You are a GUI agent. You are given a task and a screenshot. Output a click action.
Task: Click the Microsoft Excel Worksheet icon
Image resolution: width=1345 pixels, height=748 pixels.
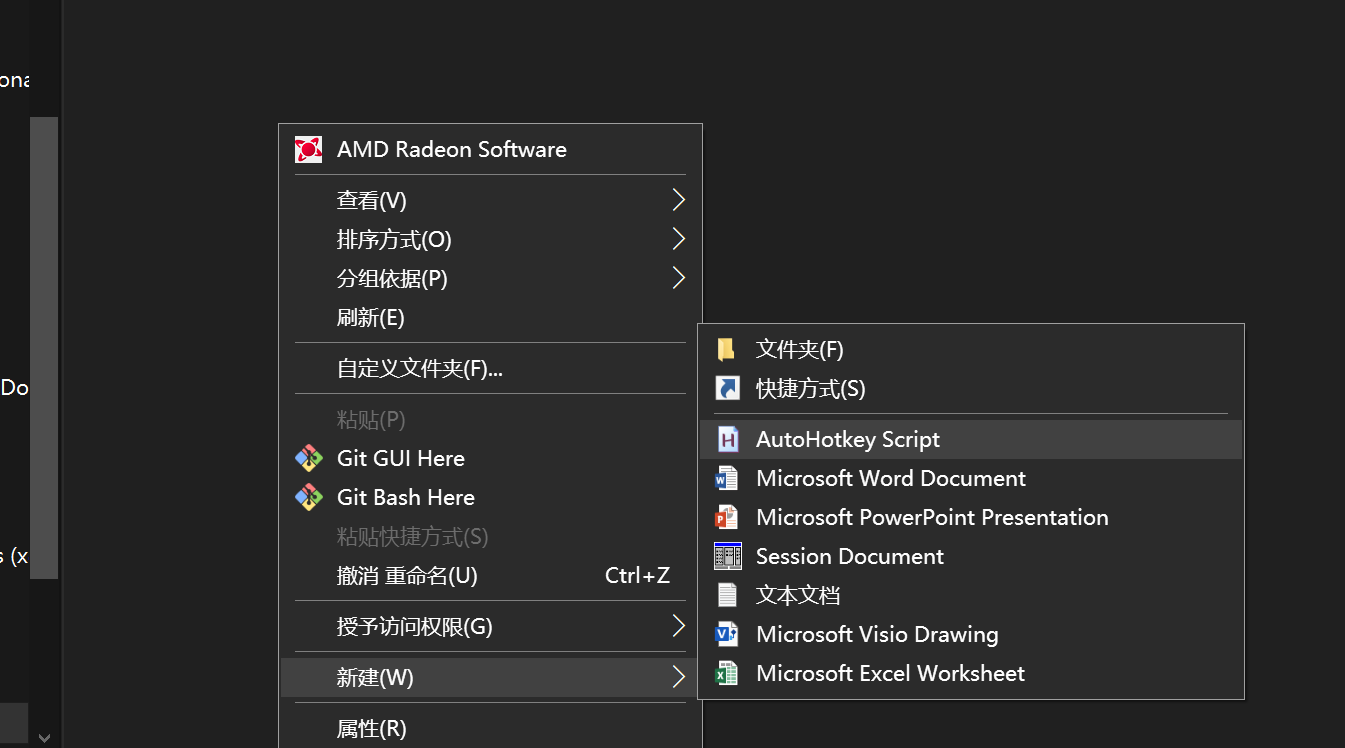727,673
